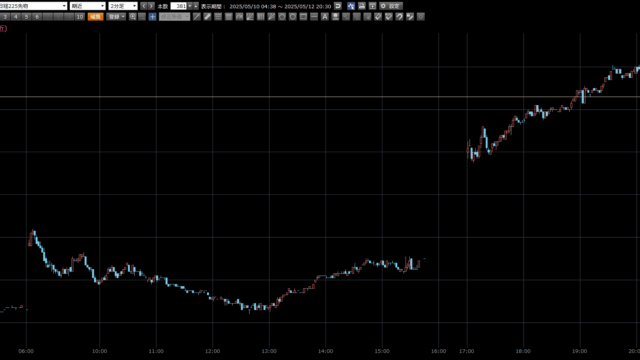Toggle the blue chart indicator icon

tap(351, 6)
